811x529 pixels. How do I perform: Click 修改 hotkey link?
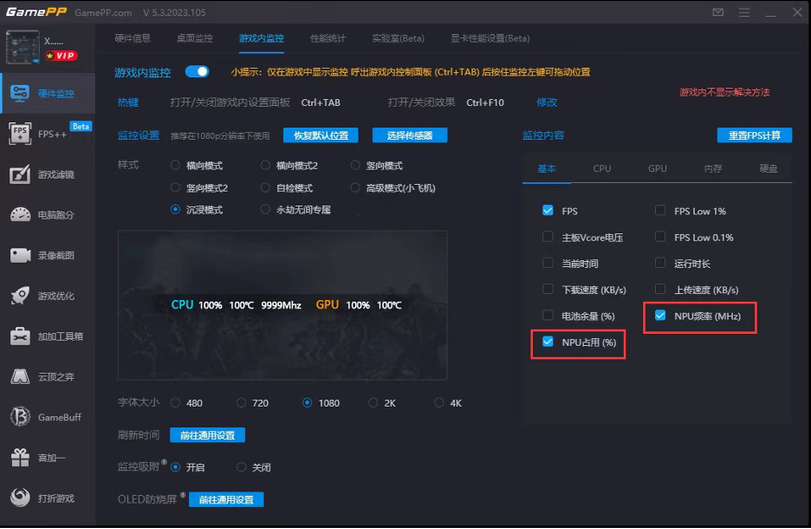click(x=547, y=102)
